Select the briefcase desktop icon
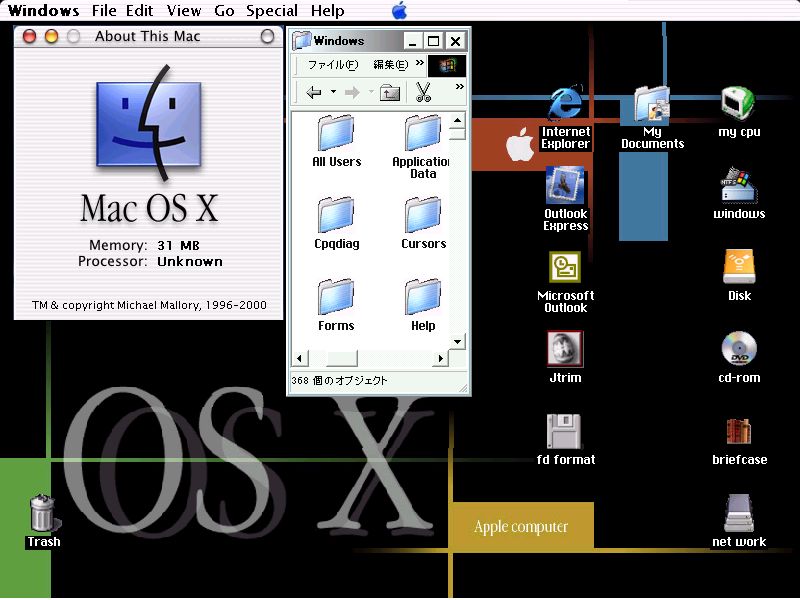 (739, 432)
